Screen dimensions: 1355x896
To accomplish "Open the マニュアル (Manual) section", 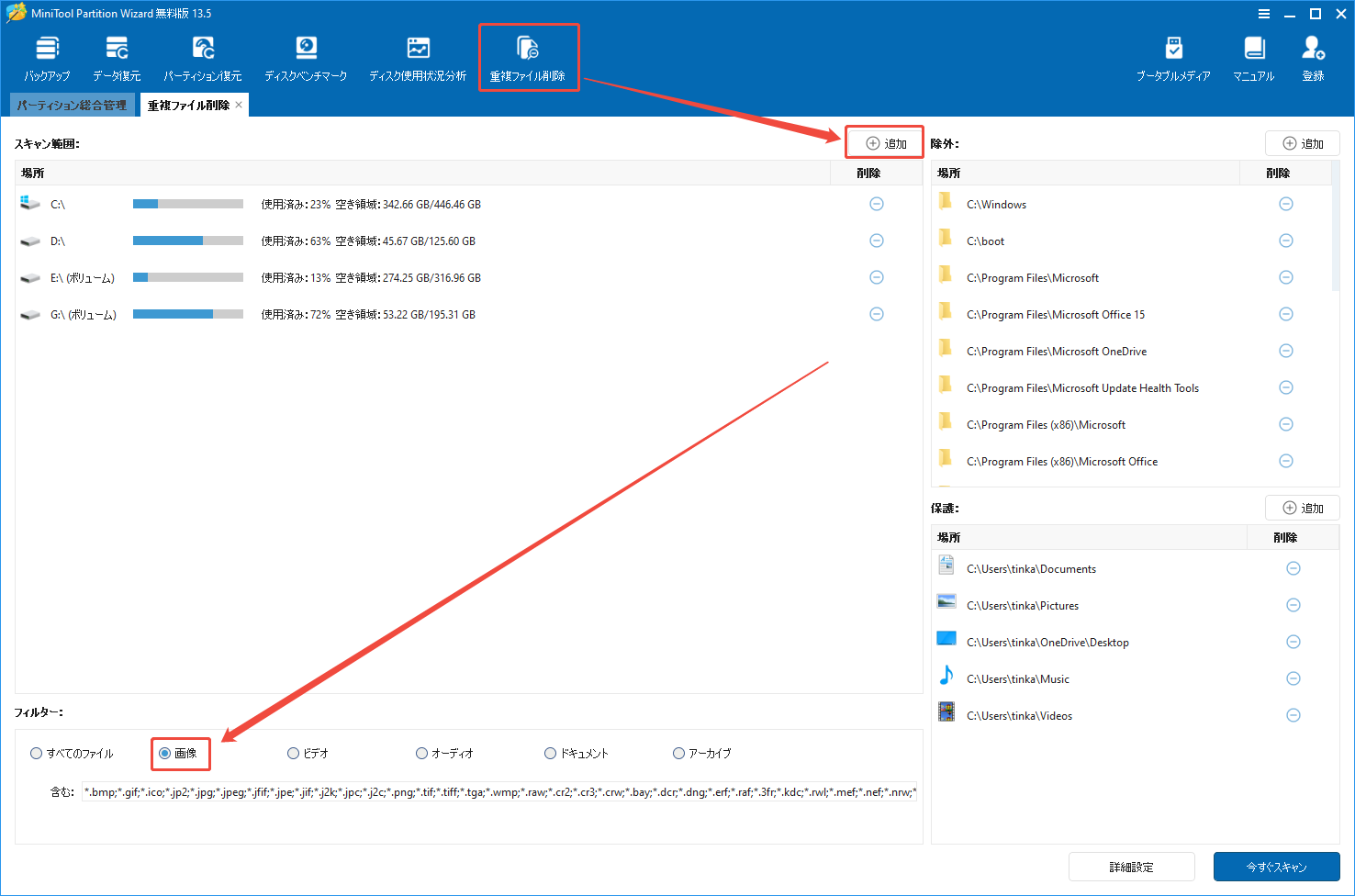I will pyautogui.click(x=1253, y=57).
